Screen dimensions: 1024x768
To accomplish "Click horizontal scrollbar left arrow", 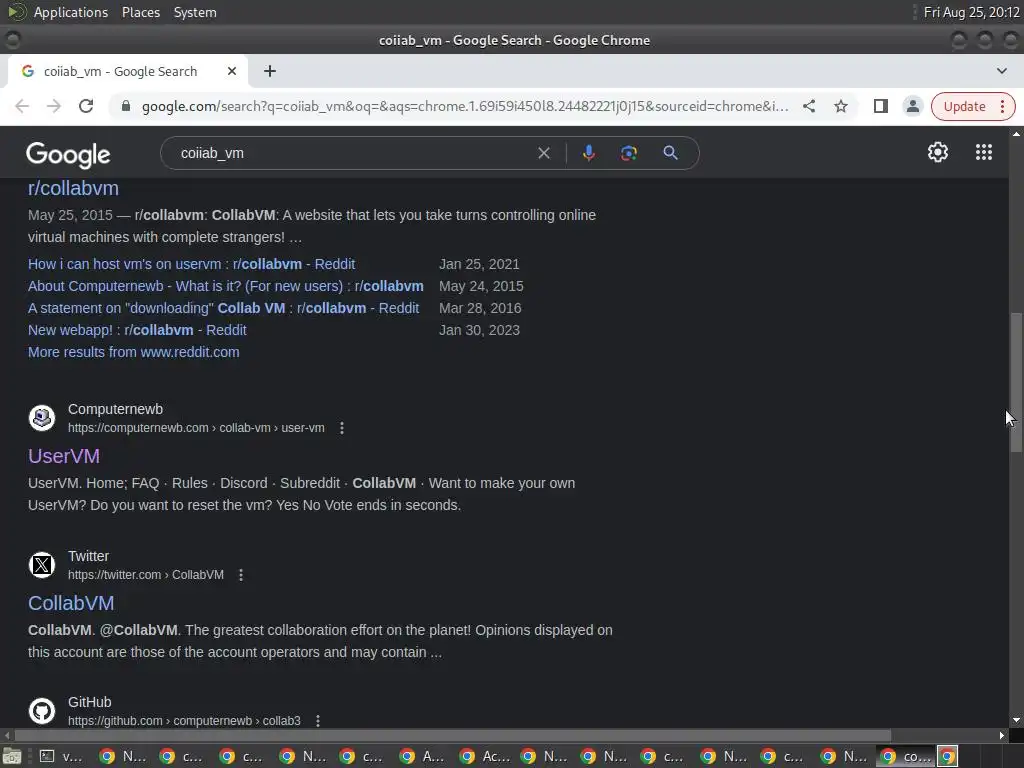I will [x=7, y=735].
